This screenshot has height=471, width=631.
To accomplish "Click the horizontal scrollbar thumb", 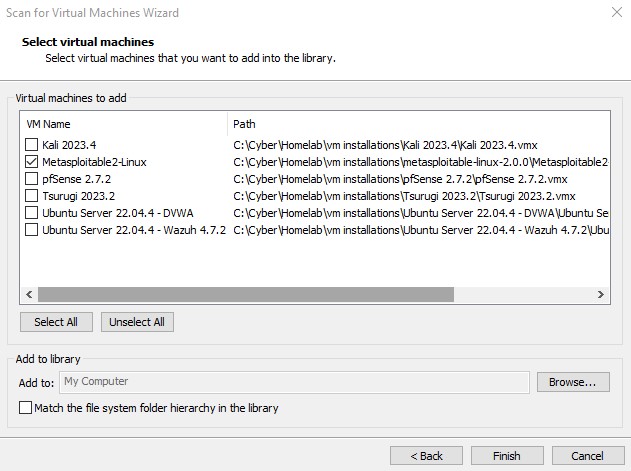I will (245, 295).
